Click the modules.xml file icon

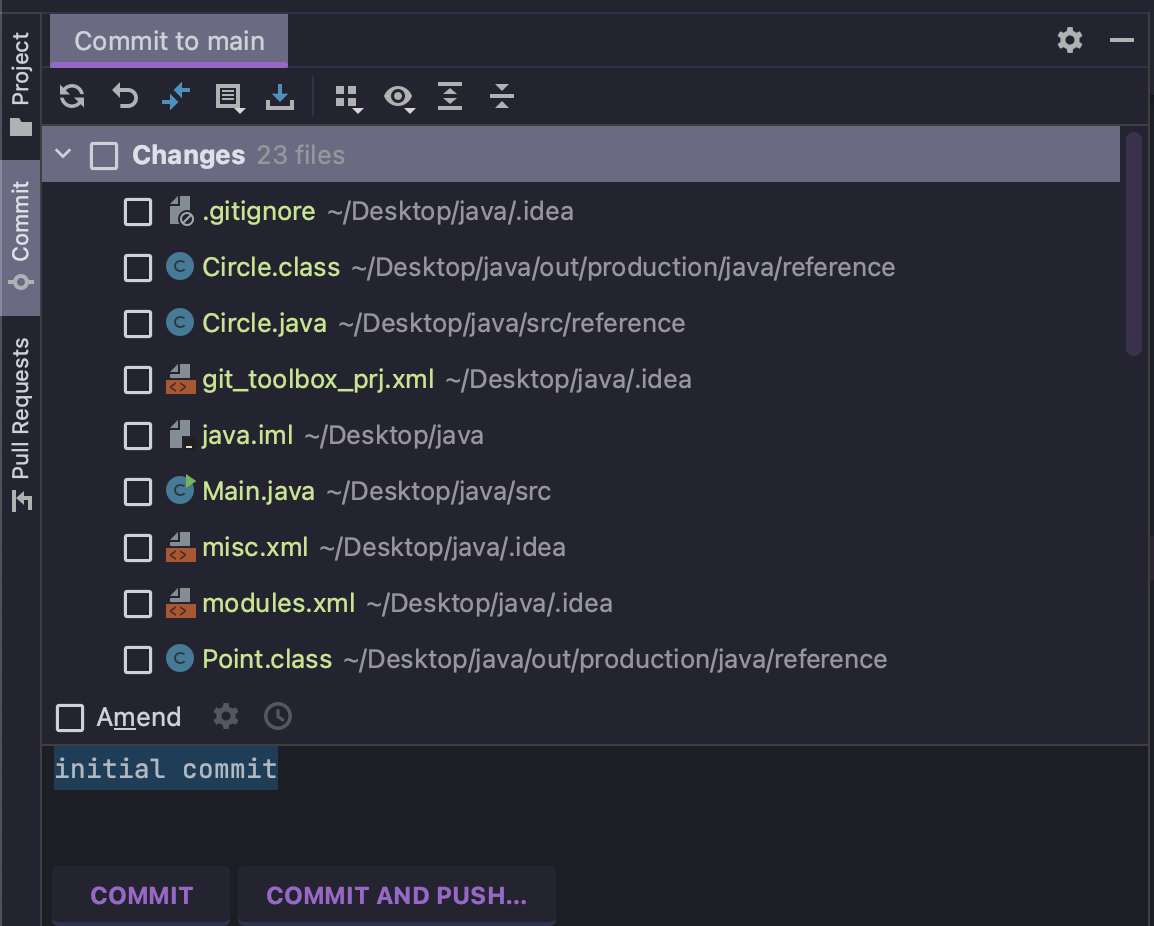tap(180, 603)
